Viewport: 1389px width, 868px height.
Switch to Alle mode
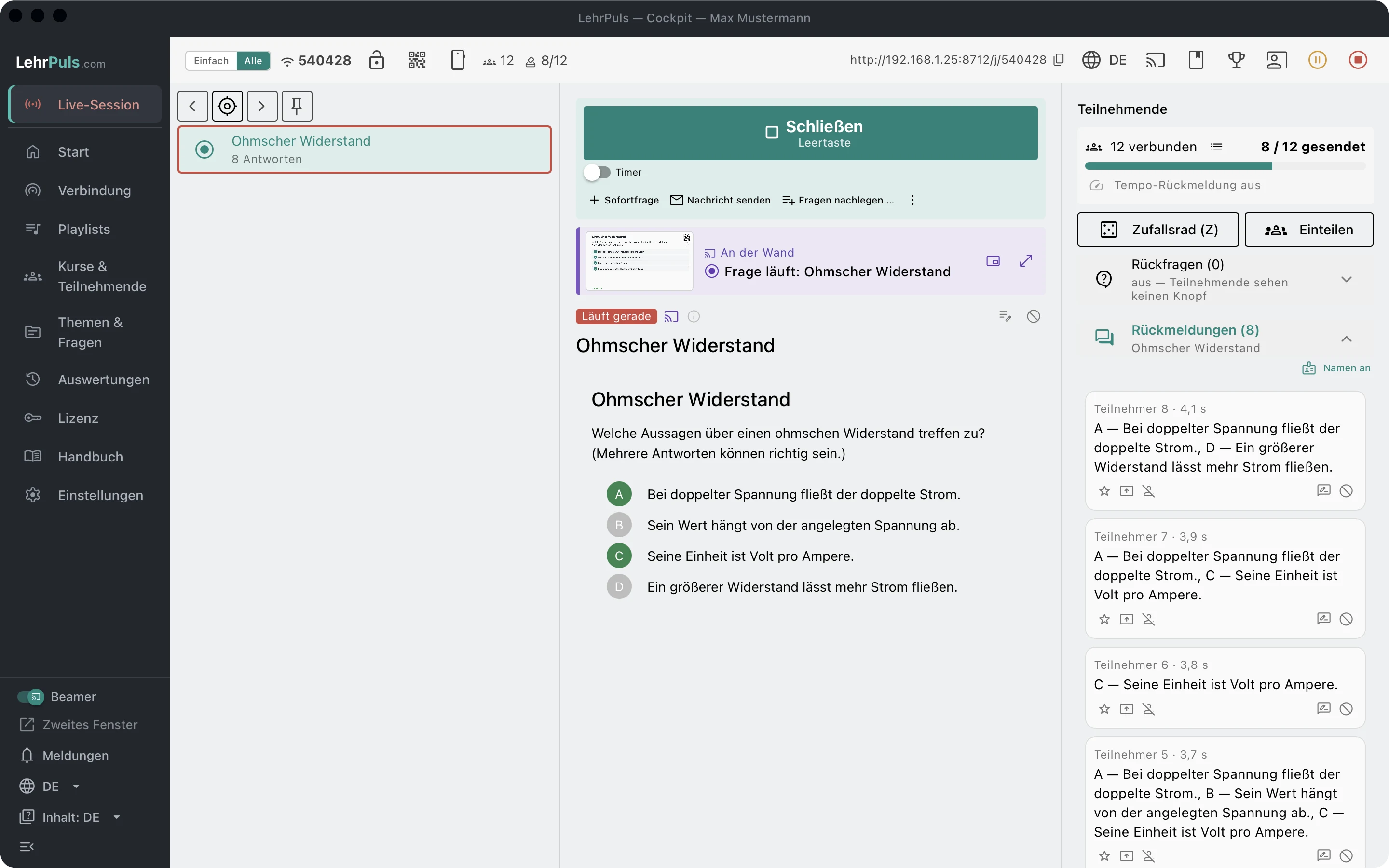tap(253, 61)
